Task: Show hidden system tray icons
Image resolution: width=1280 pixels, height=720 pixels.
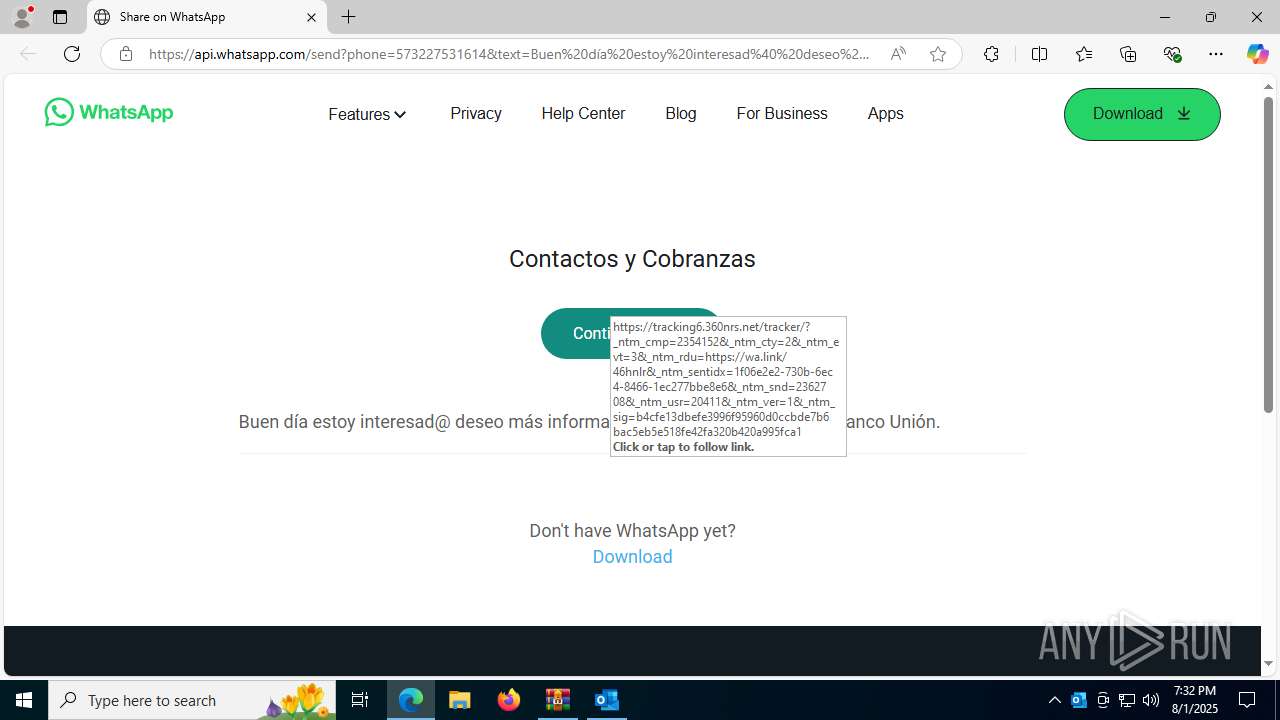Action: point(1054,700)
